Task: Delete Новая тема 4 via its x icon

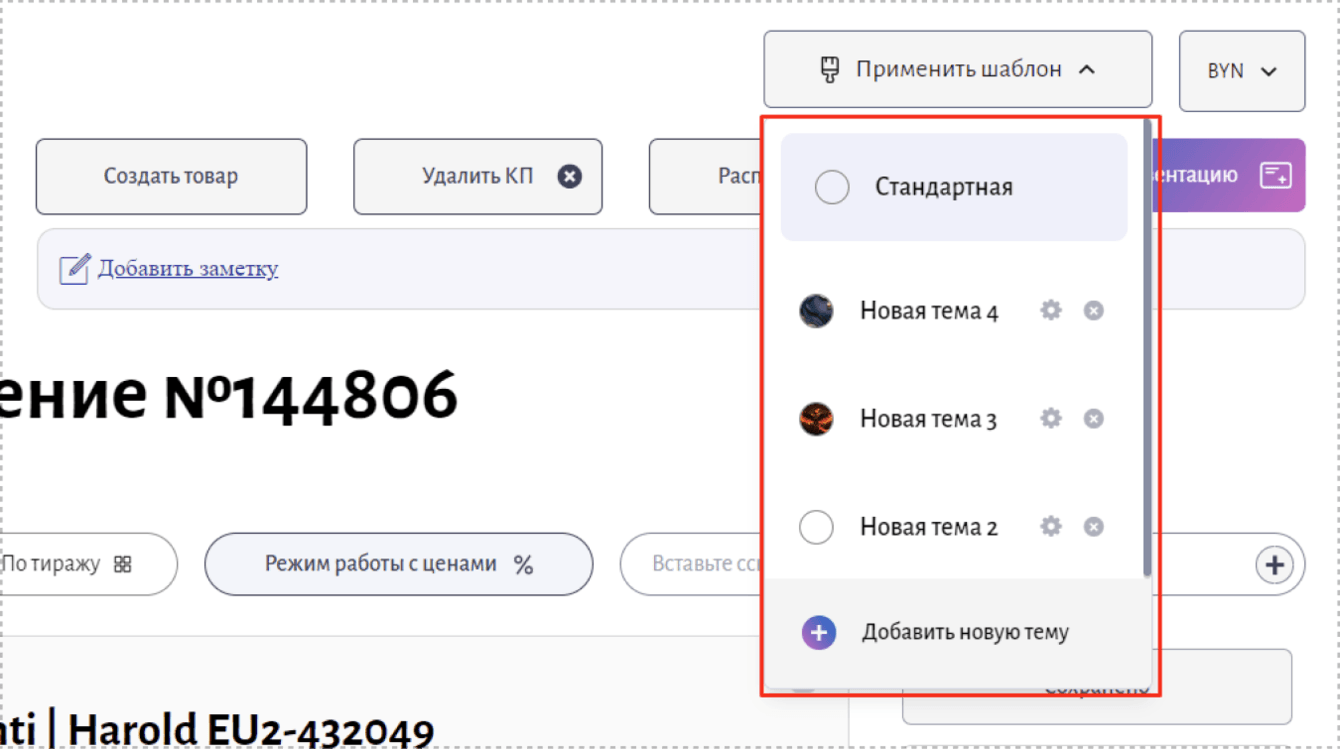Action: click(x=1094, y=311)
